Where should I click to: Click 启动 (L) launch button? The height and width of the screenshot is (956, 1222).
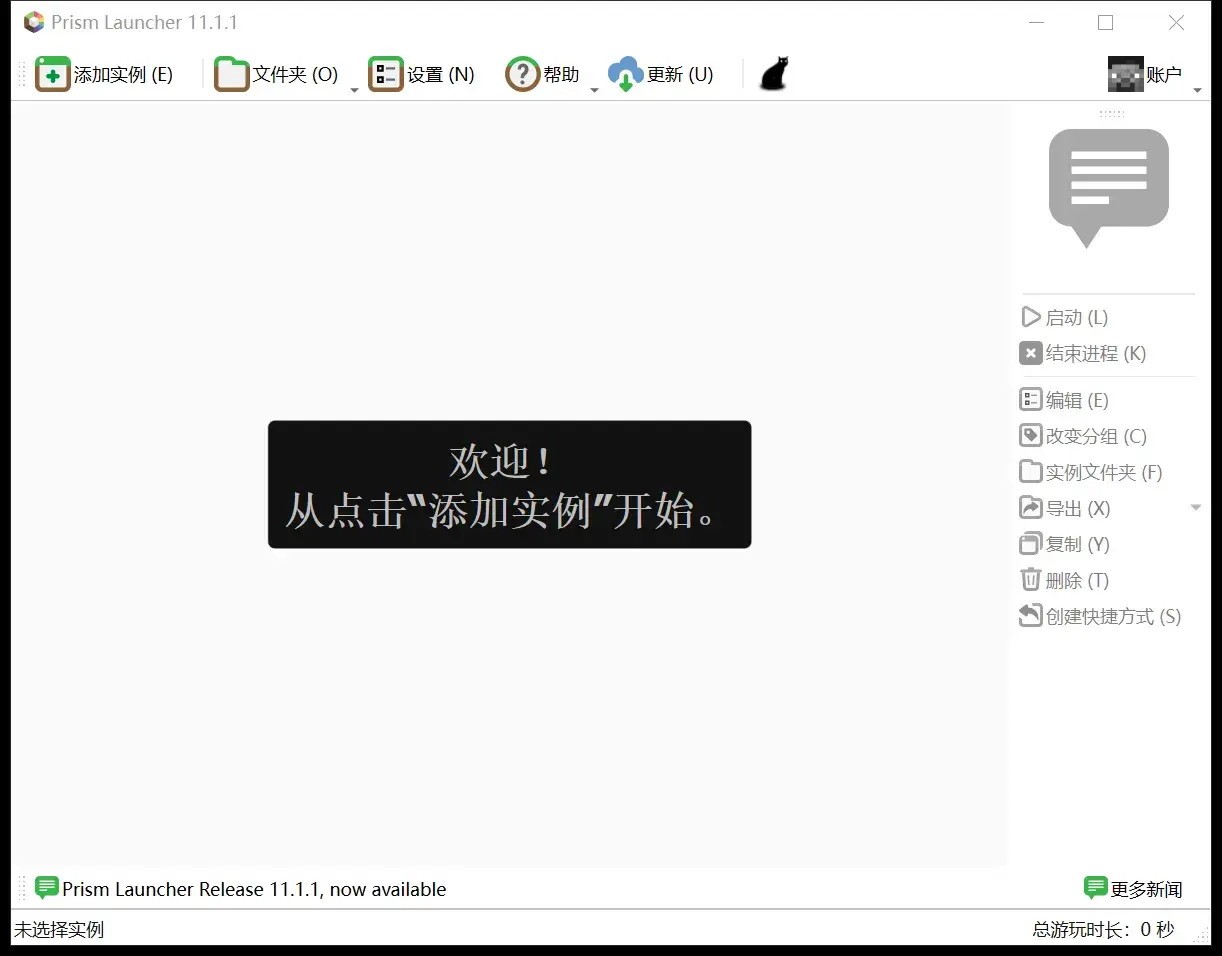click(1064, 318)
